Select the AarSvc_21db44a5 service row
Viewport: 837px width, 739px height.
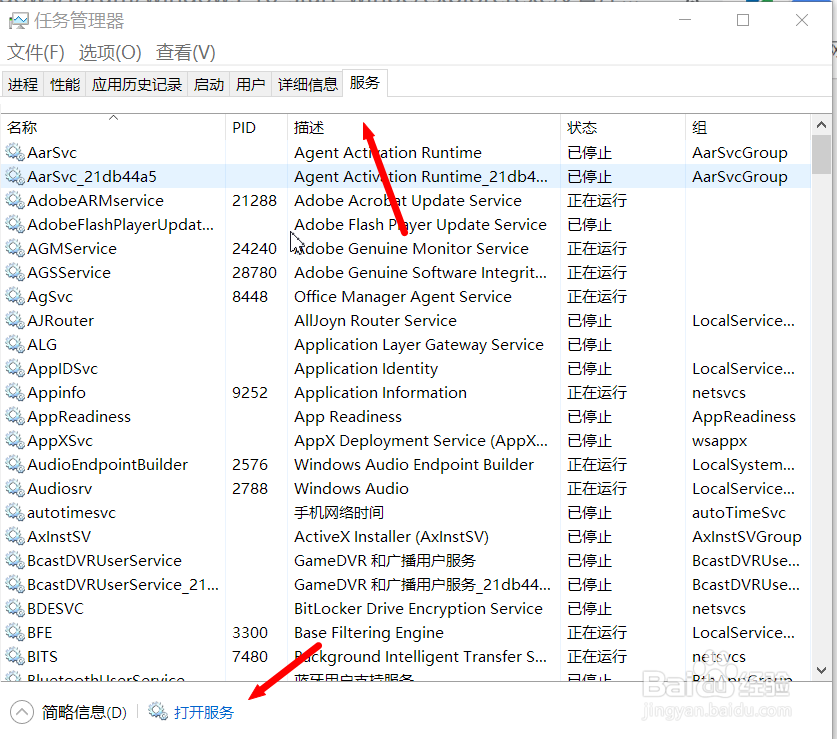(406, 176)
